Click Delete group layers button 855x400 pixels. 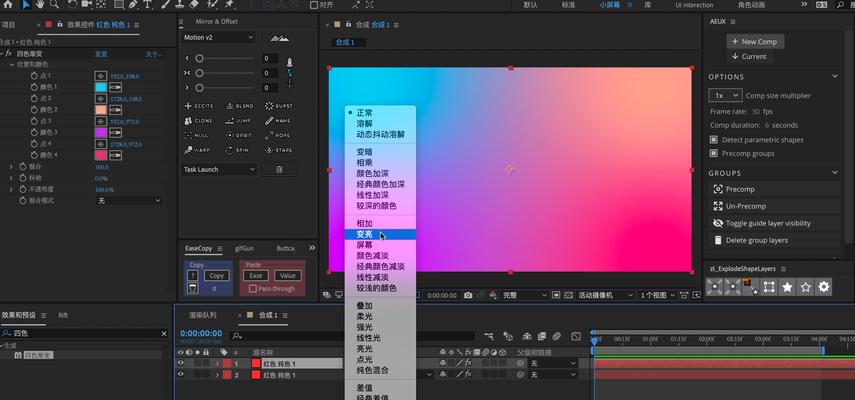pyautogui.click(x=774, y=240)
